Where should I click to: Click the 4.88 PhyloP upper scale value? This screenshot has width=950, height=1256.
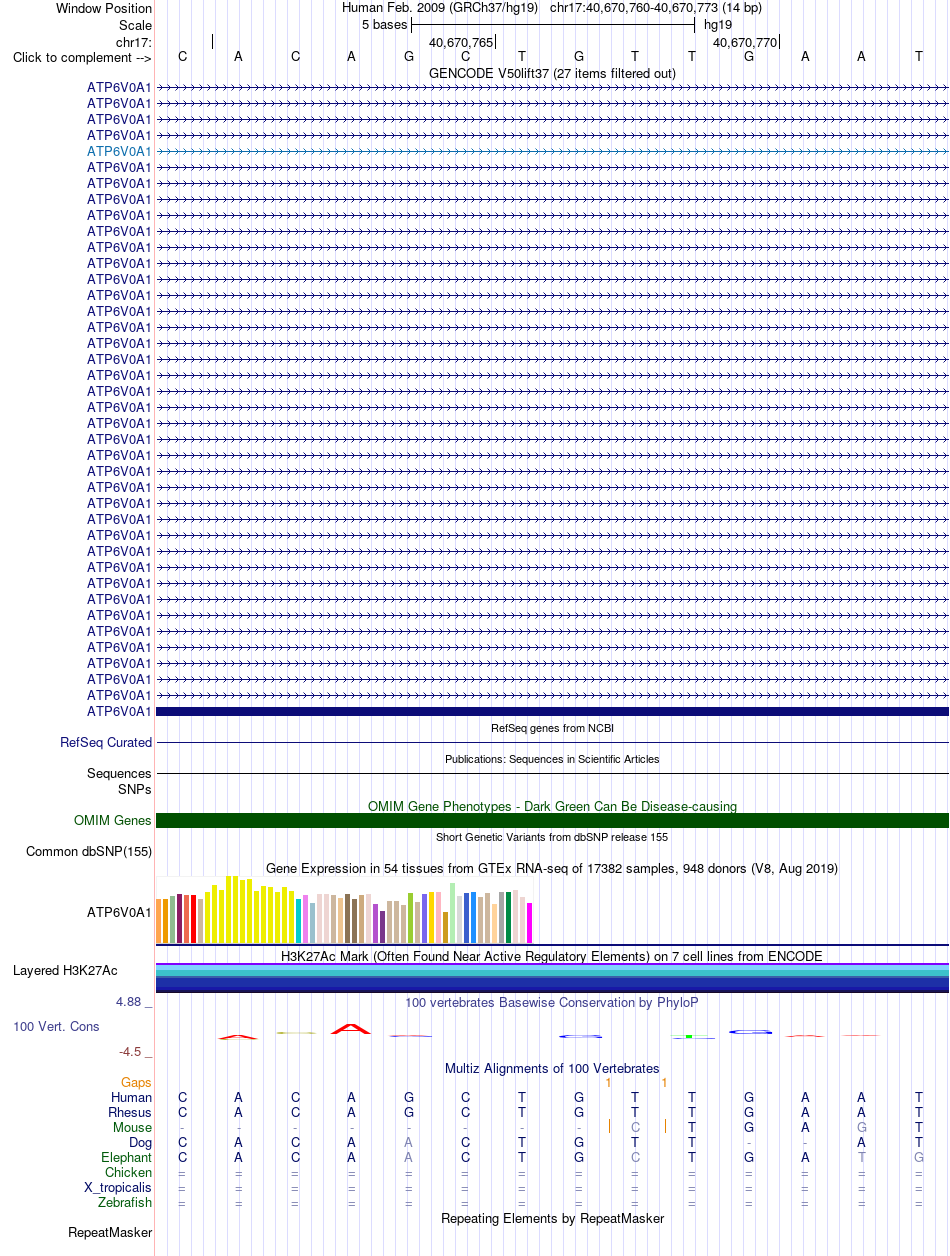[x=128, y=1002]
